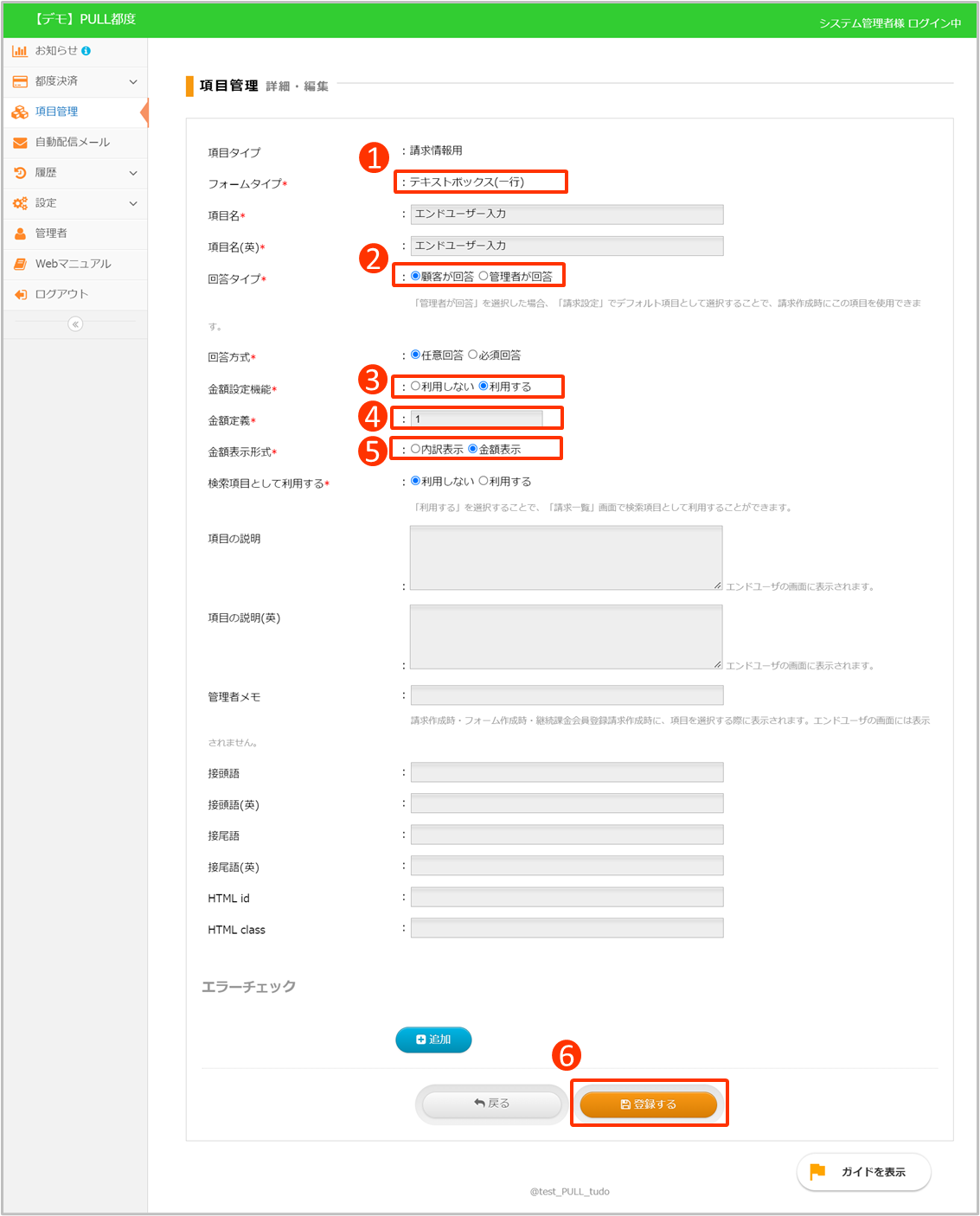This screenshot has width=980, height=1216.
Task: Click the 履歴 history clock icon
Action: (x=20, y=173)
